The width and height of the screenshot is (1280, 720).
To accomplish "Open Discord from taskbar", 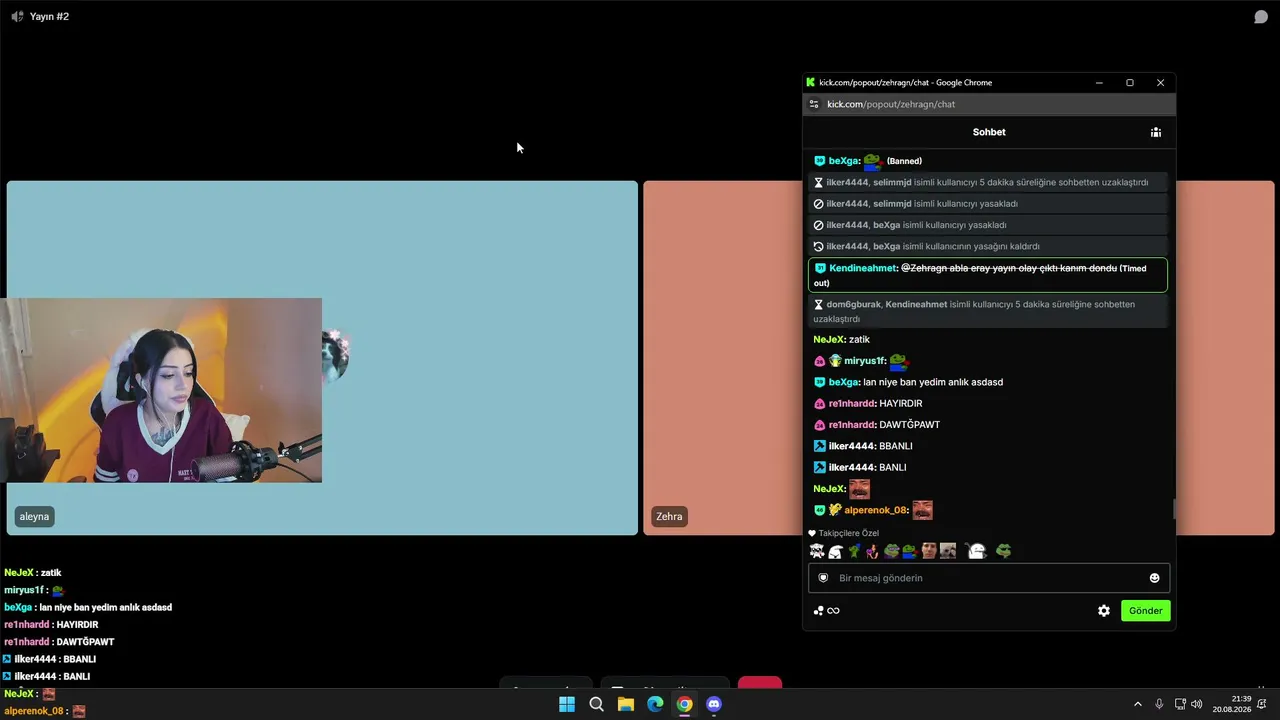I will 714,704.
